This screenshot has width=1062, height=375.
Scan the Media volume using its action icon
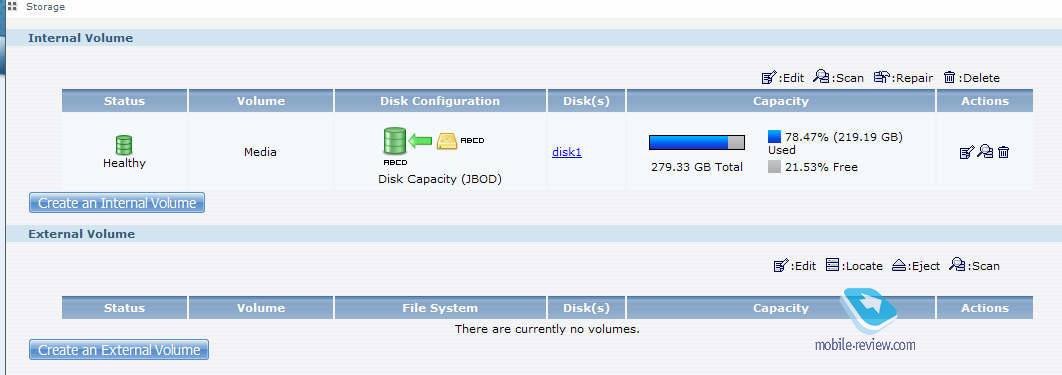pyautogui.click(x=985, y=152)
